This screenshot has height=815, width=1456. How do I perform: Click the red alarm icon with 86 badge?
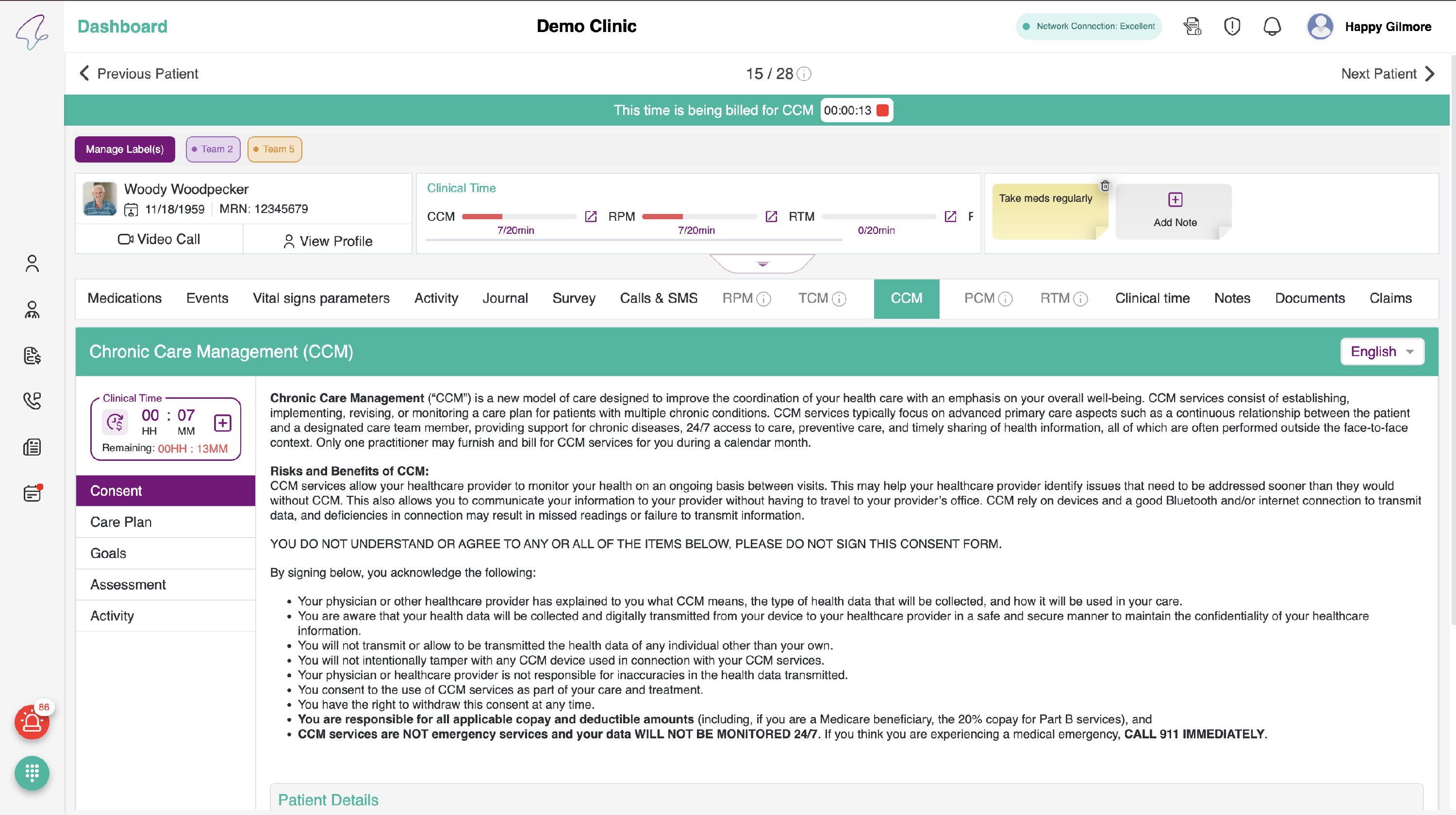click(32, 721)
